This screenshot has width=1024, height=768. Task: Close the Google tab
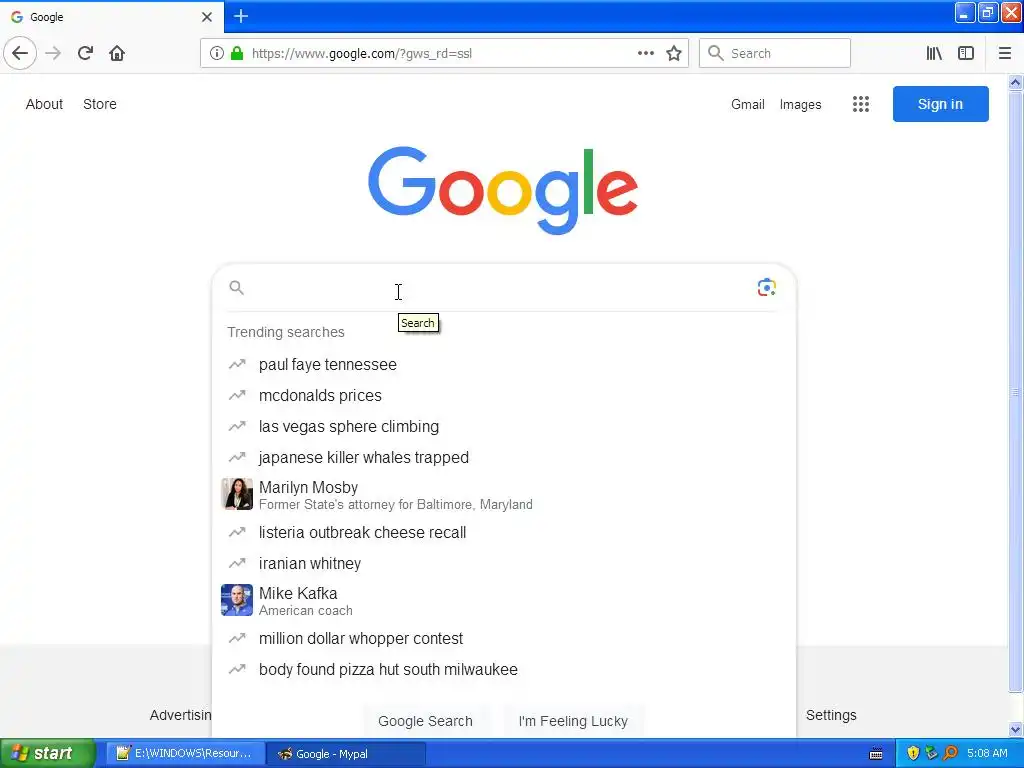206,17
